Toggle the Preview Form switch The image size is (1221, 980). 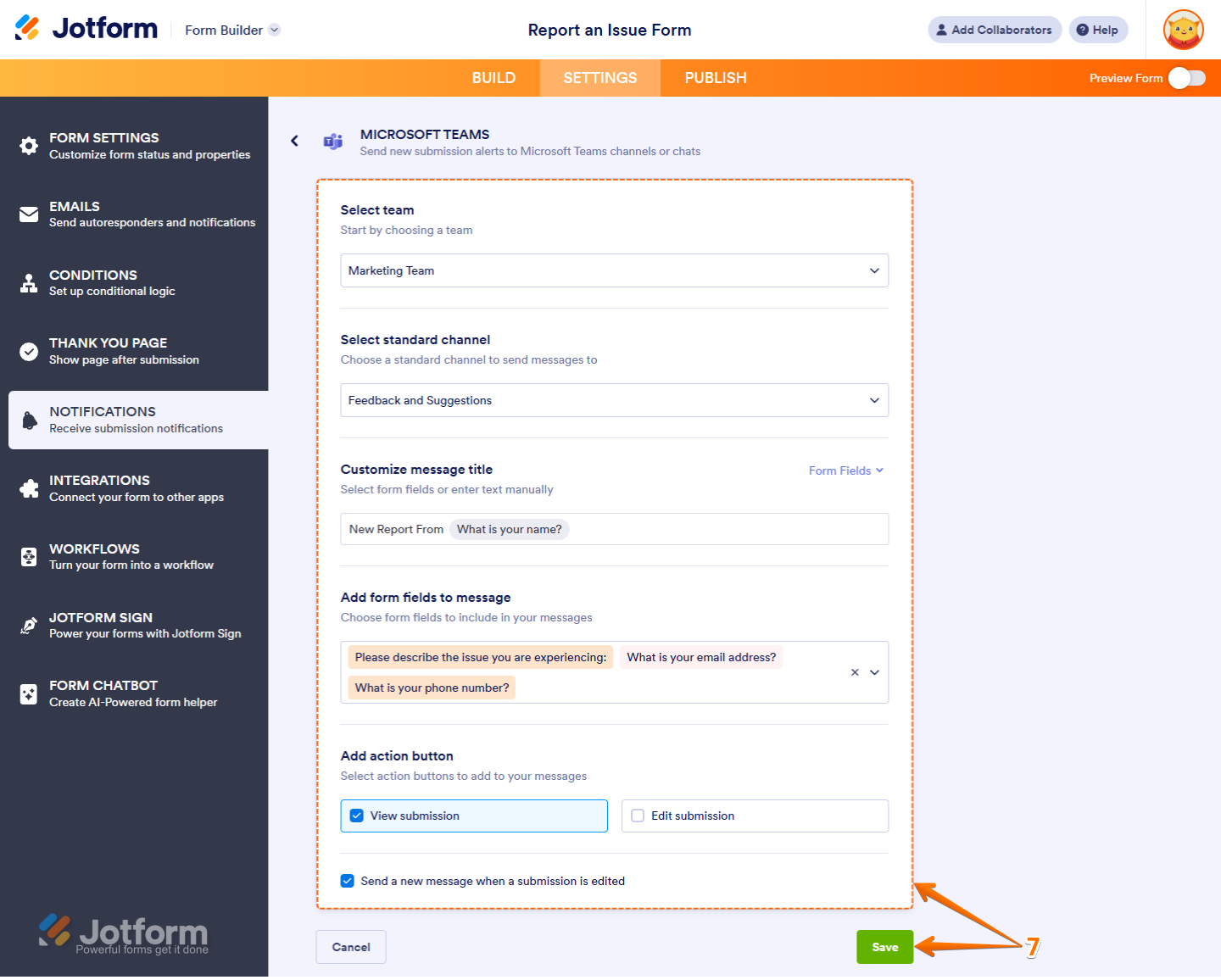pyautogui.click(x=1187, y=77)
